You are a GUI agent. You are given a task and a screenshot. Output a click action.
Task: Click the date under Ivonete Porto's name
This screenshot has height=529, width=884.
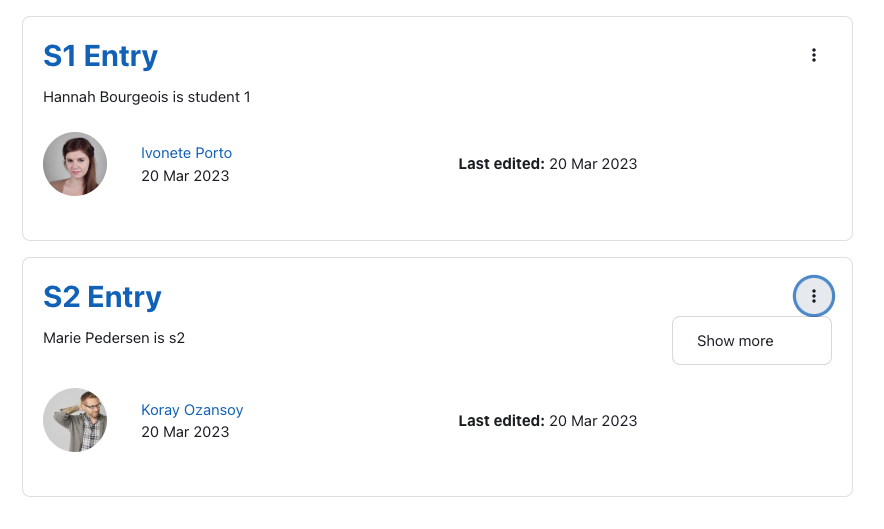pyautogui.click(x=185, y=176)
